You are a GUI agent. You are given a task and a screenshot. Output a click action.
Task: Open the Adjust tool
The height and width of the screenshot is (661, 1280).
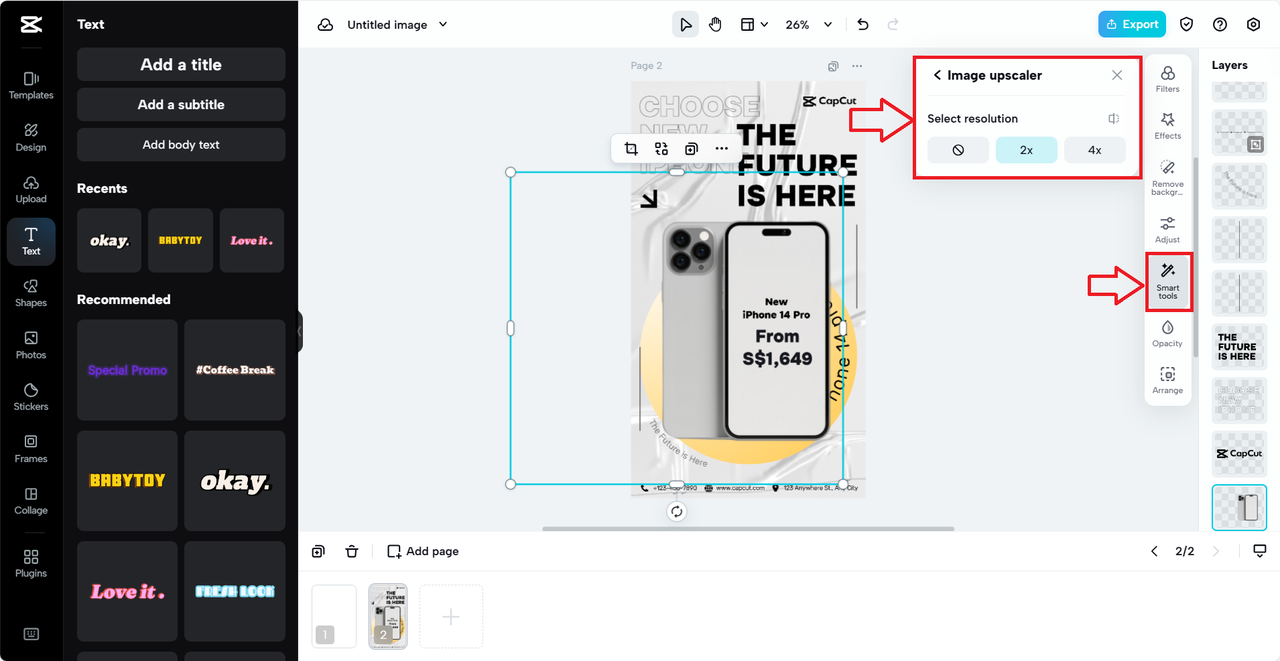point(1167,230)
